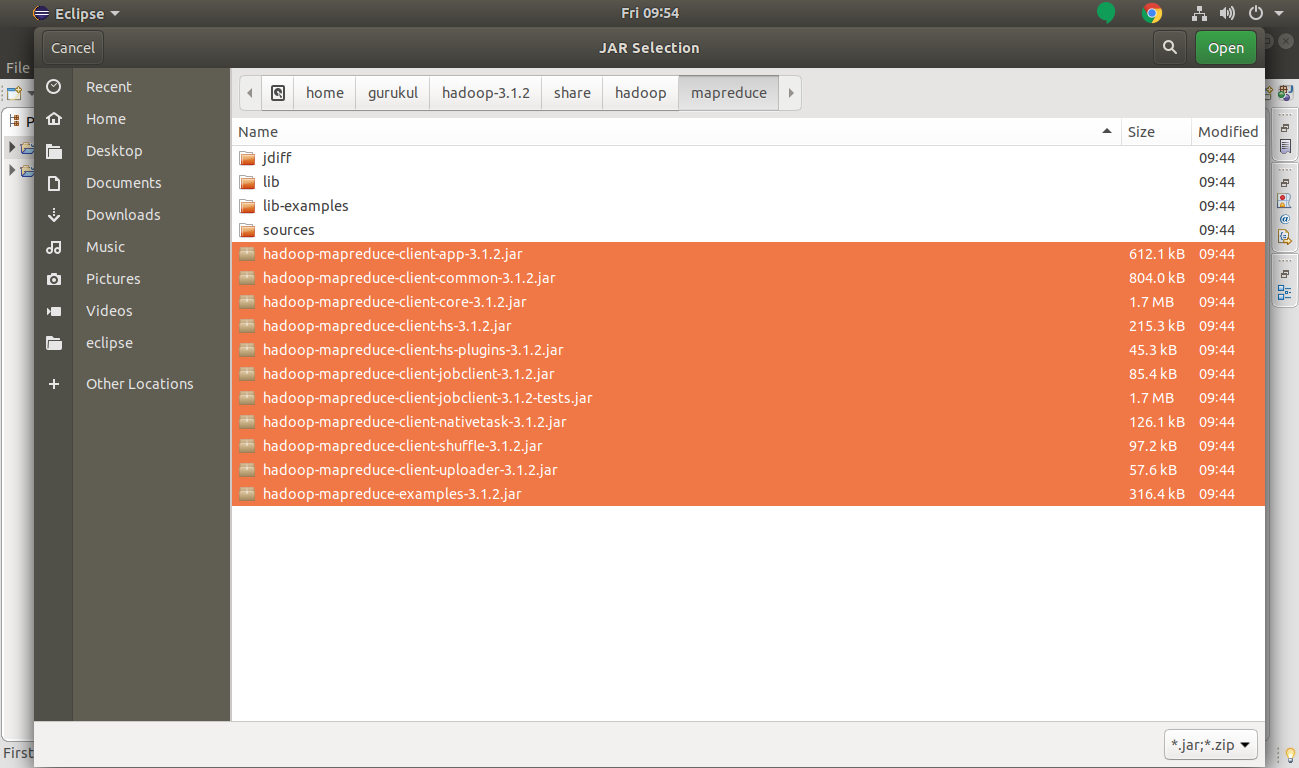
Task: Go to share in the path bar
Action: 572,93
